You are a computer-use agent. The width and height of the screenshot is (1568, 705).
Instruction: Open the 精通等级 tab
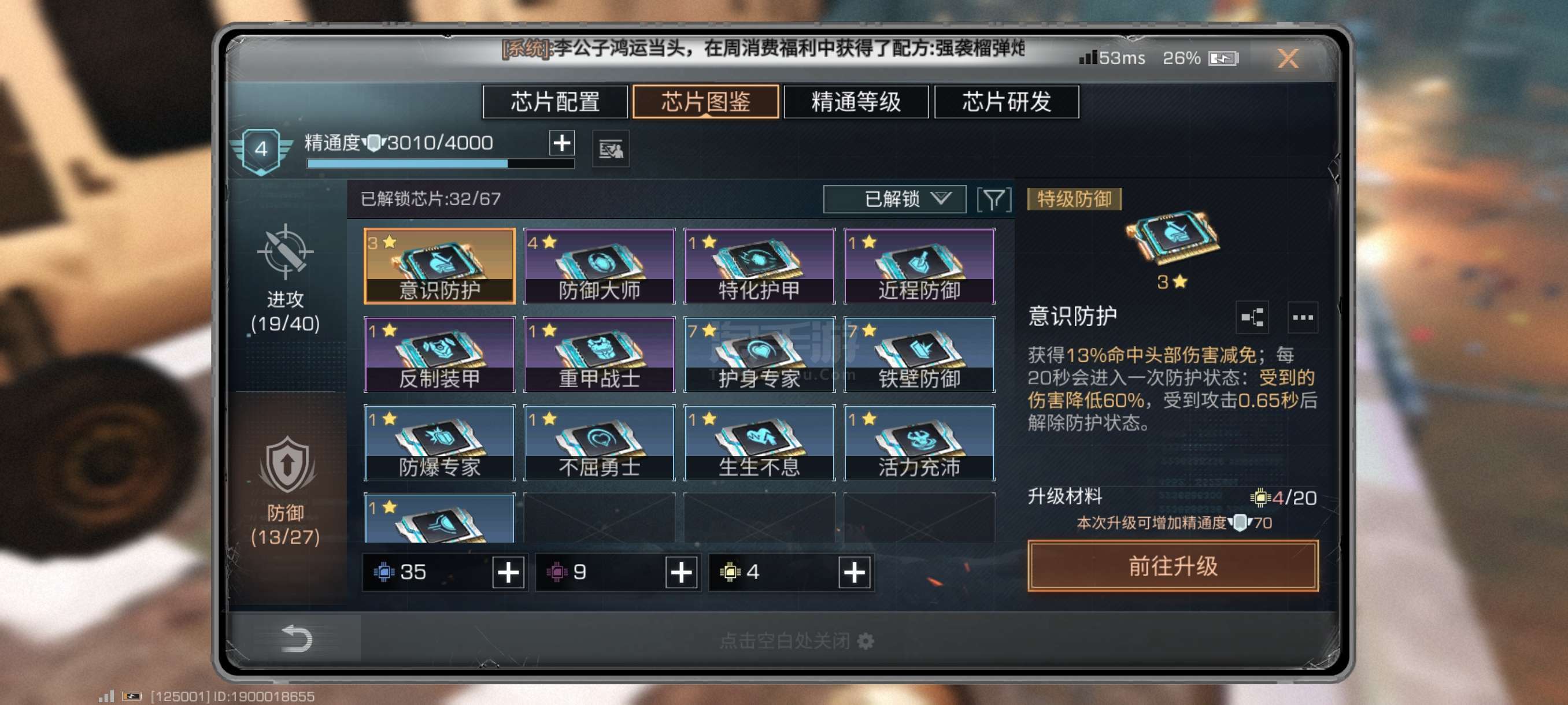click(855, 102)
